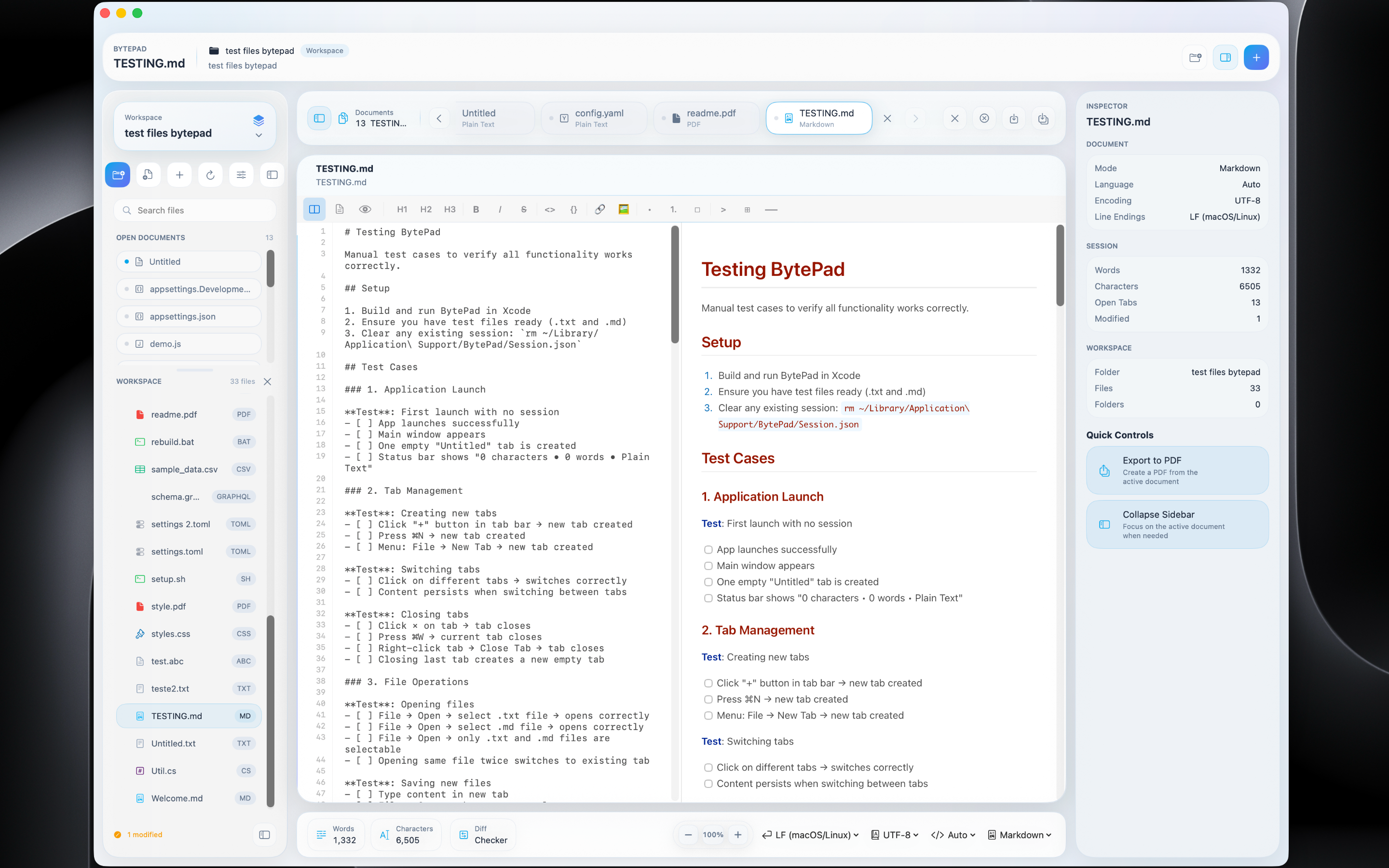Switch to the readme.pdf tab
The image size is (1389, 868).
[706, 118]
